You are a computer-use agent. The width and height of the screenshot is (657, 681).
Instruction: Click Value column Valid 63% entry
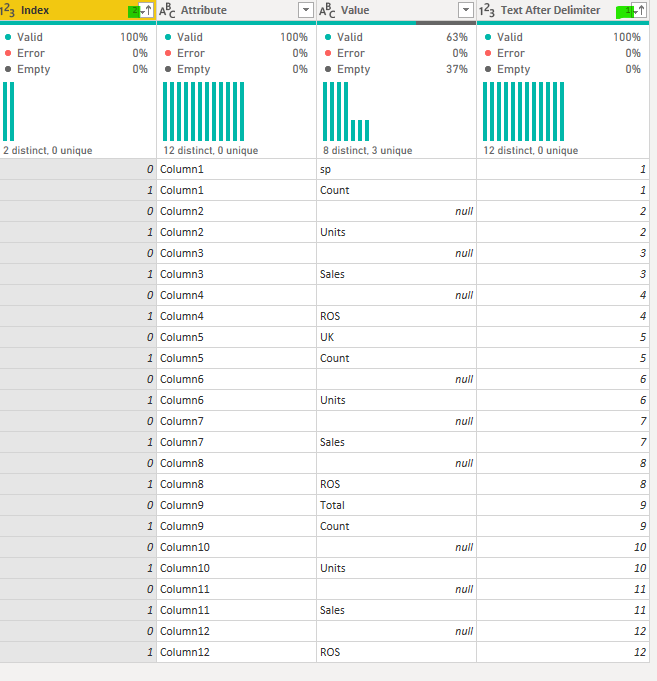396,37
